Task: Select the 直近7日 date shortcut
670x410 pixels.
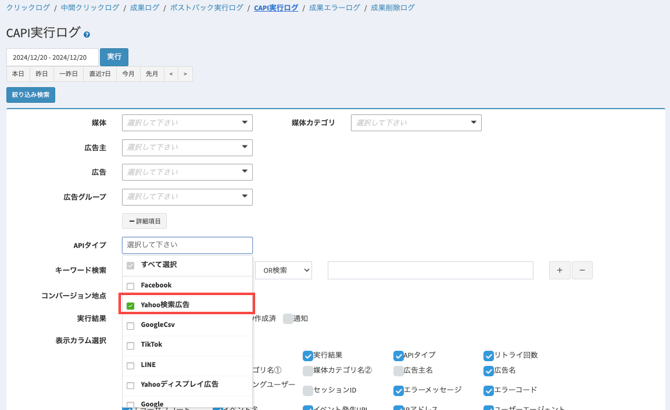Action: (x=100, y=74)
